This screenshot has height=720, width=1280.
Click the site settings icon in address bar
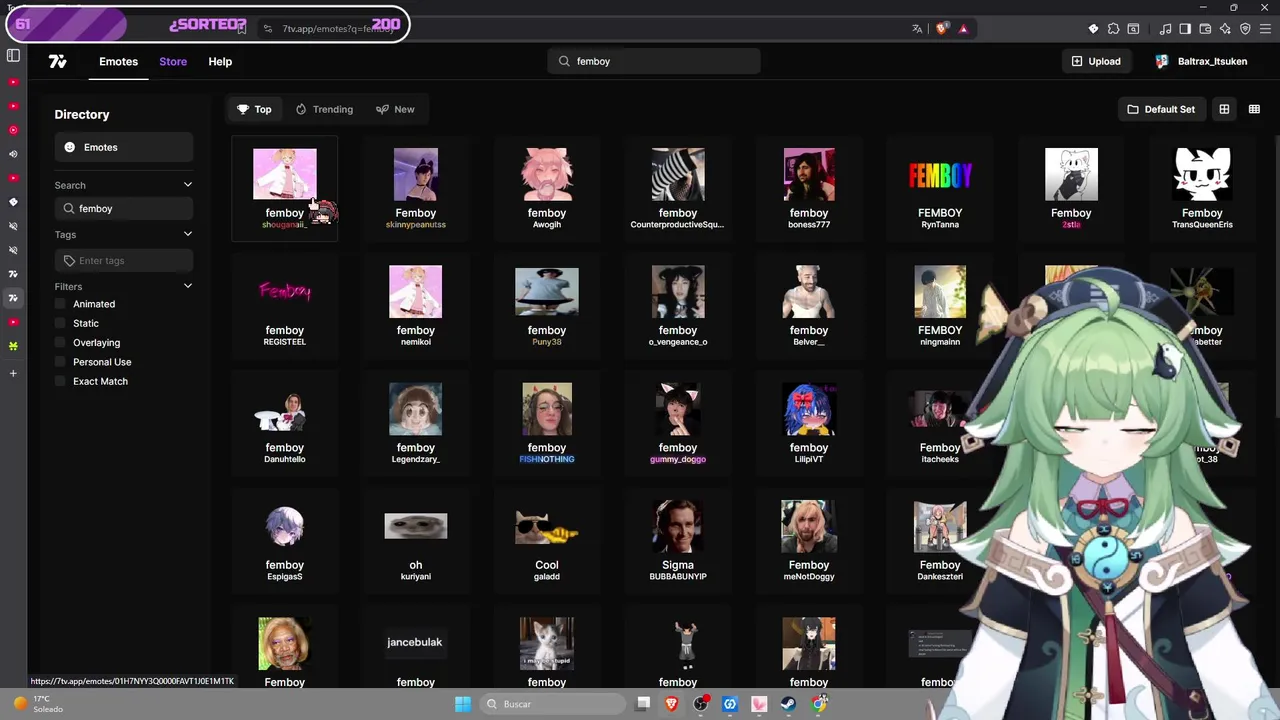tap(268, 29)
